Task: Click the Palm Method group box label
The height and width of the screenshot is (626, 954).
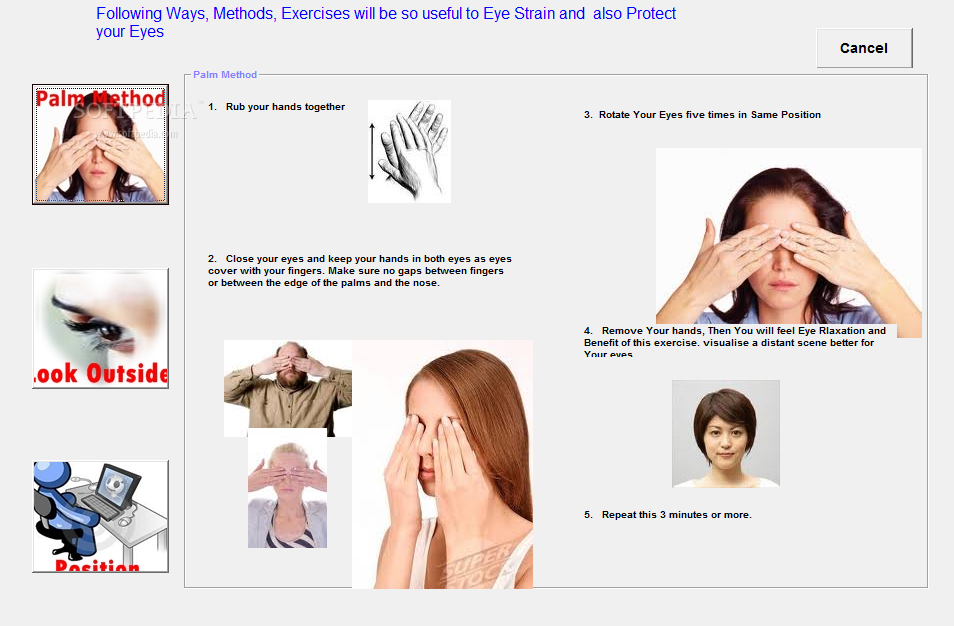Action: coord(225,75)
